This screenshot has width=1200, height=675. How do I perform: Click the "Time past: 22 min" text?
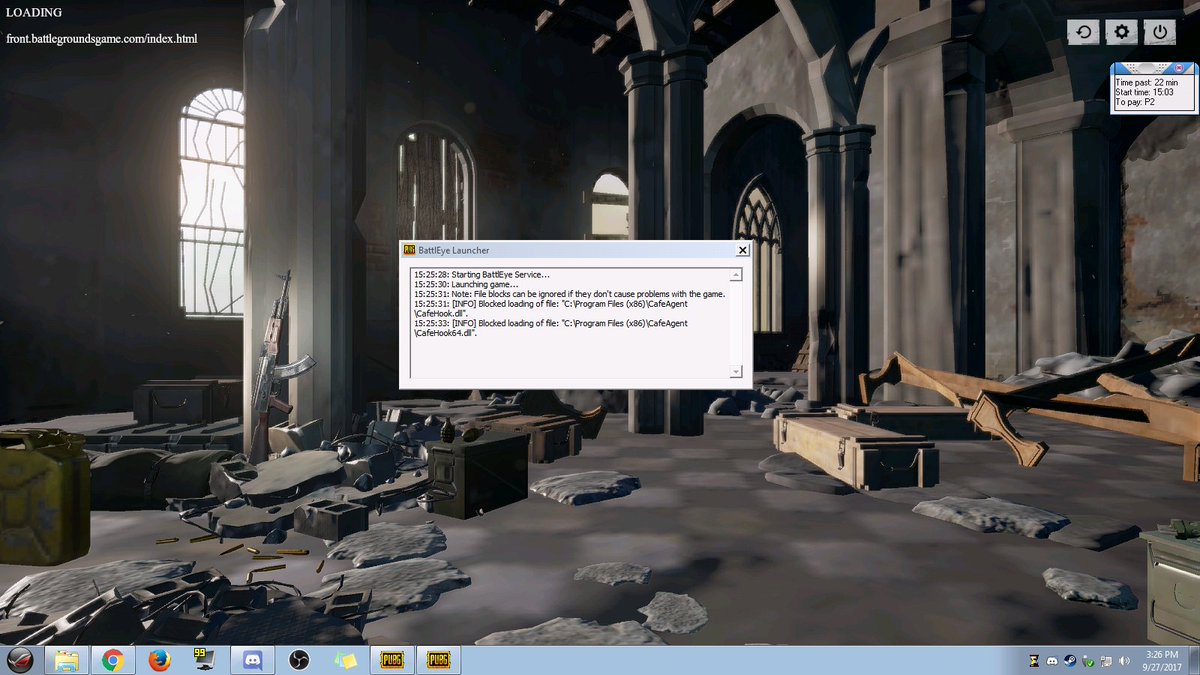(x=1147, y=82)
